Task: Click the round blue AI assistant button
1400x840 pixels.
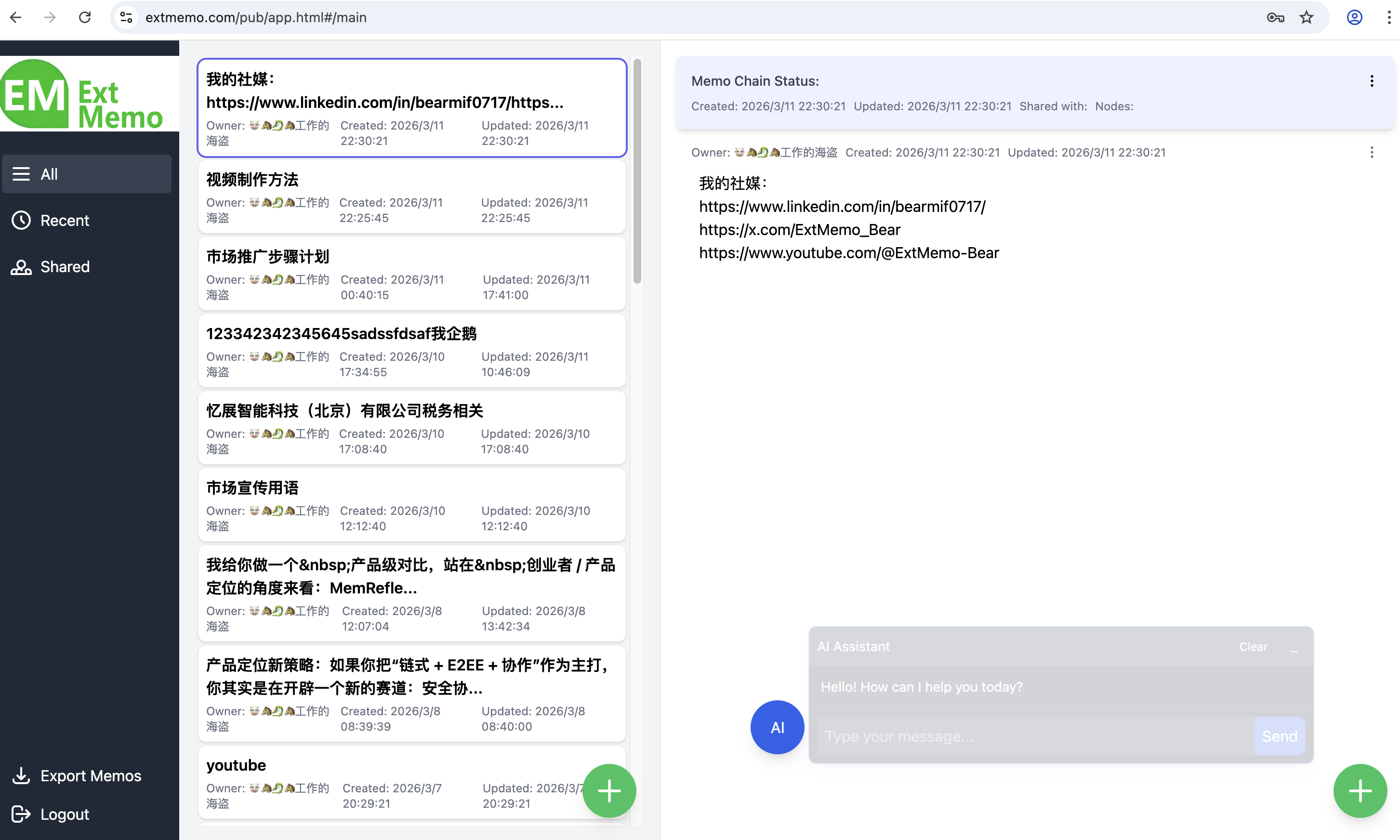Action: point(777,727)
